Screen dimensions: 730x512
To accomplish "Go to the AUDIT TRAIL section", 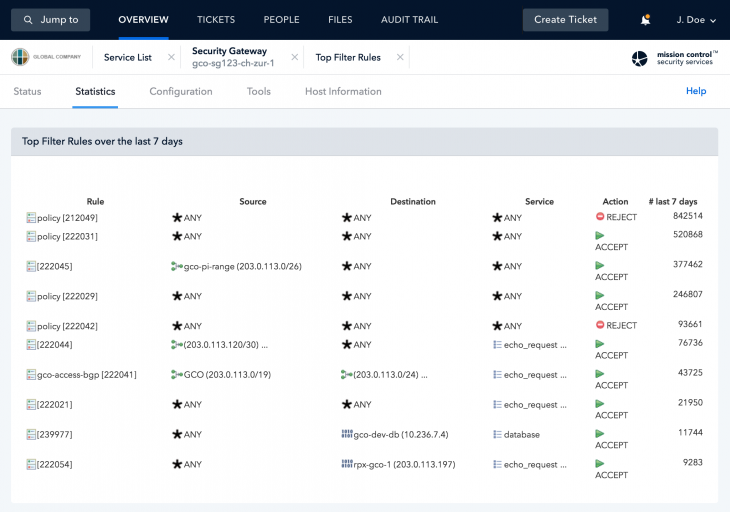I will (x=409, y=20).
